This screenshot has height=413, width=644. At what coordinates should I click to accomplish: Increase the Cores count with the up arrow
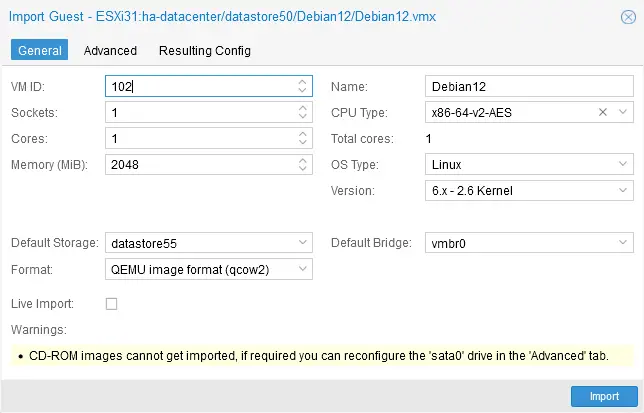pos(302,134)
